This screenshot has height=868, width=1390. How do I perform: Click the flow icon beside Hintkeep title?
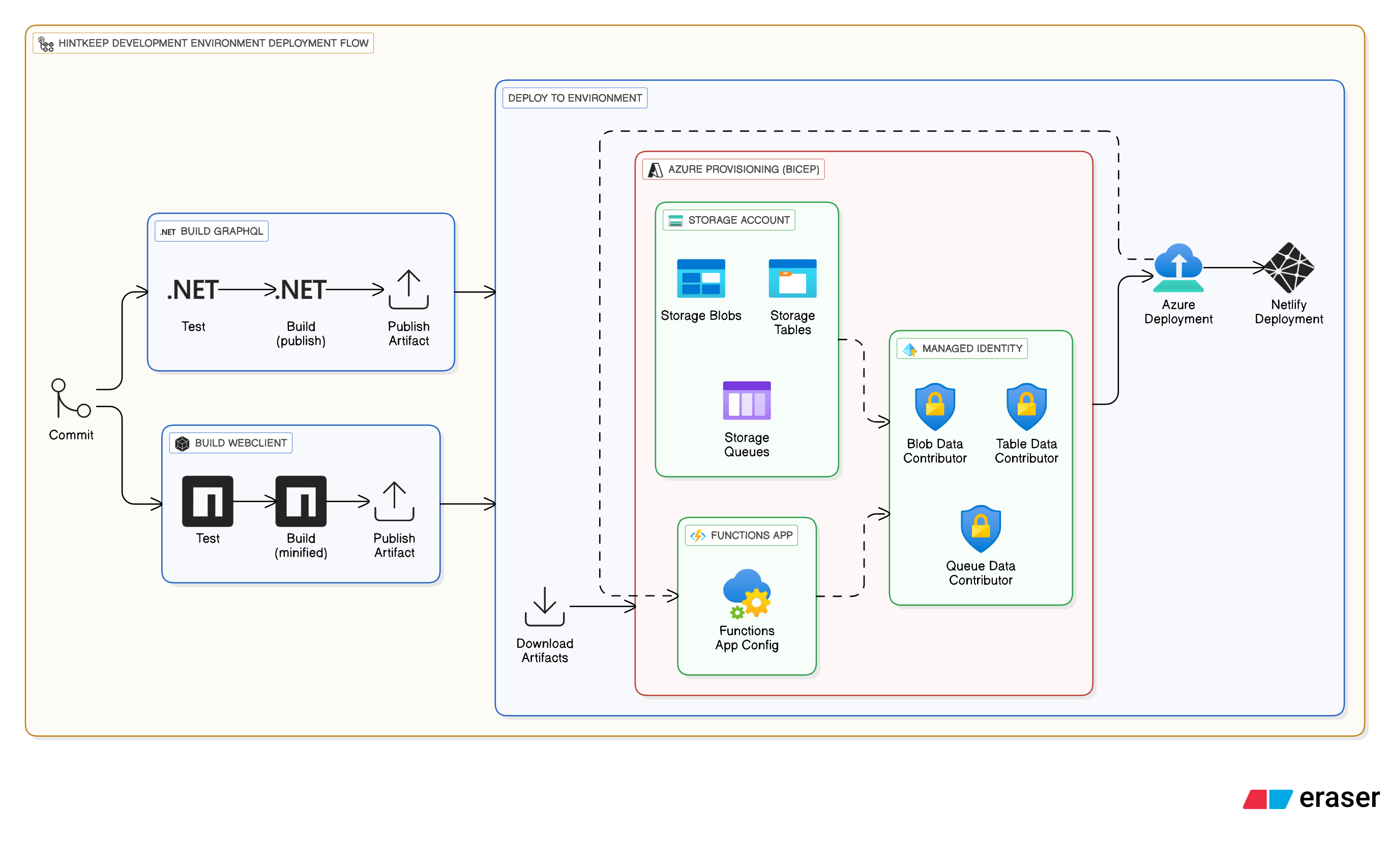coord(46,44)
